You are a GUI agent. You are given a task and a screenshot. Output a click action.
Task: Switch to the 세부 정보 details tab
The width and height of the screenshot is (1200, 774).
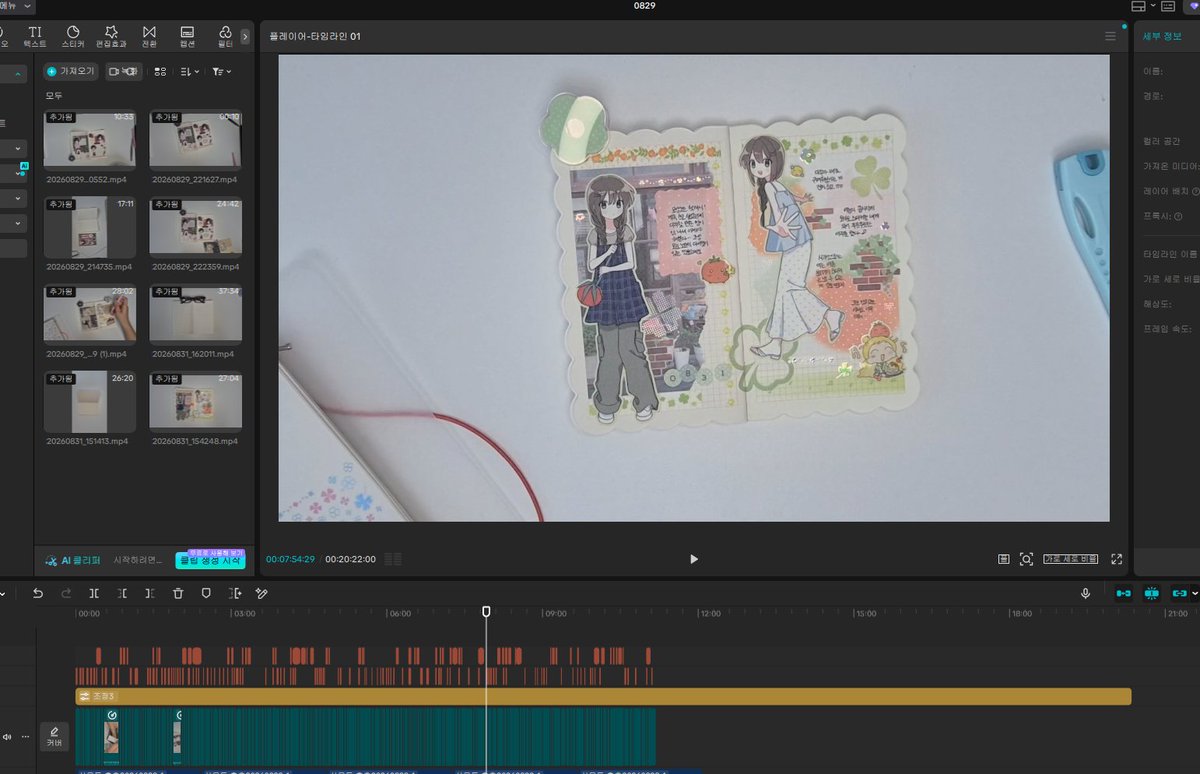tap(1162, 36)
